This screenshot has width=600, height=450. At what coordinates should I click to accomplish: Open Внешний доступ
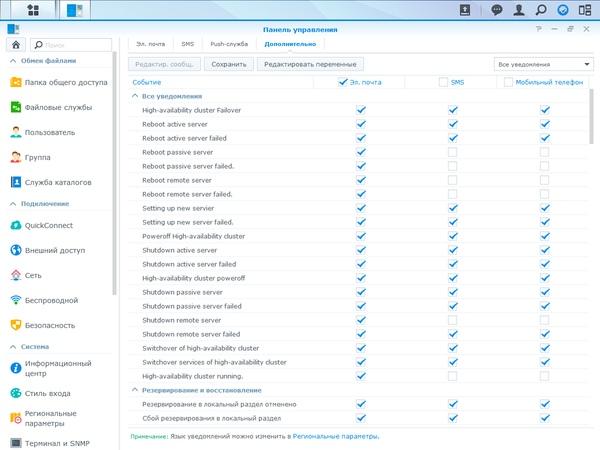48,250
